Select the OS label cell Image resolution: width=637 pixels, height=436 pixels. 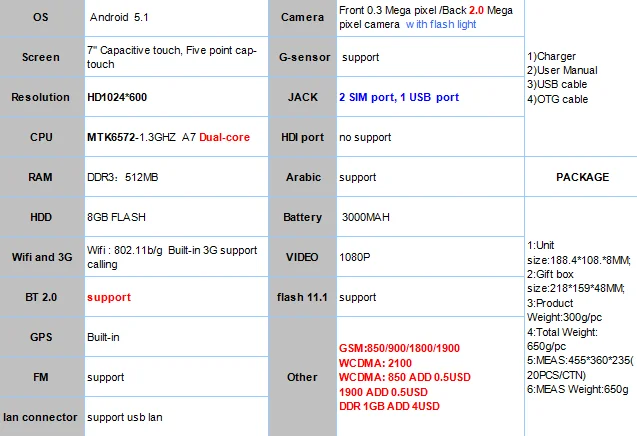[x=42, y=17]
